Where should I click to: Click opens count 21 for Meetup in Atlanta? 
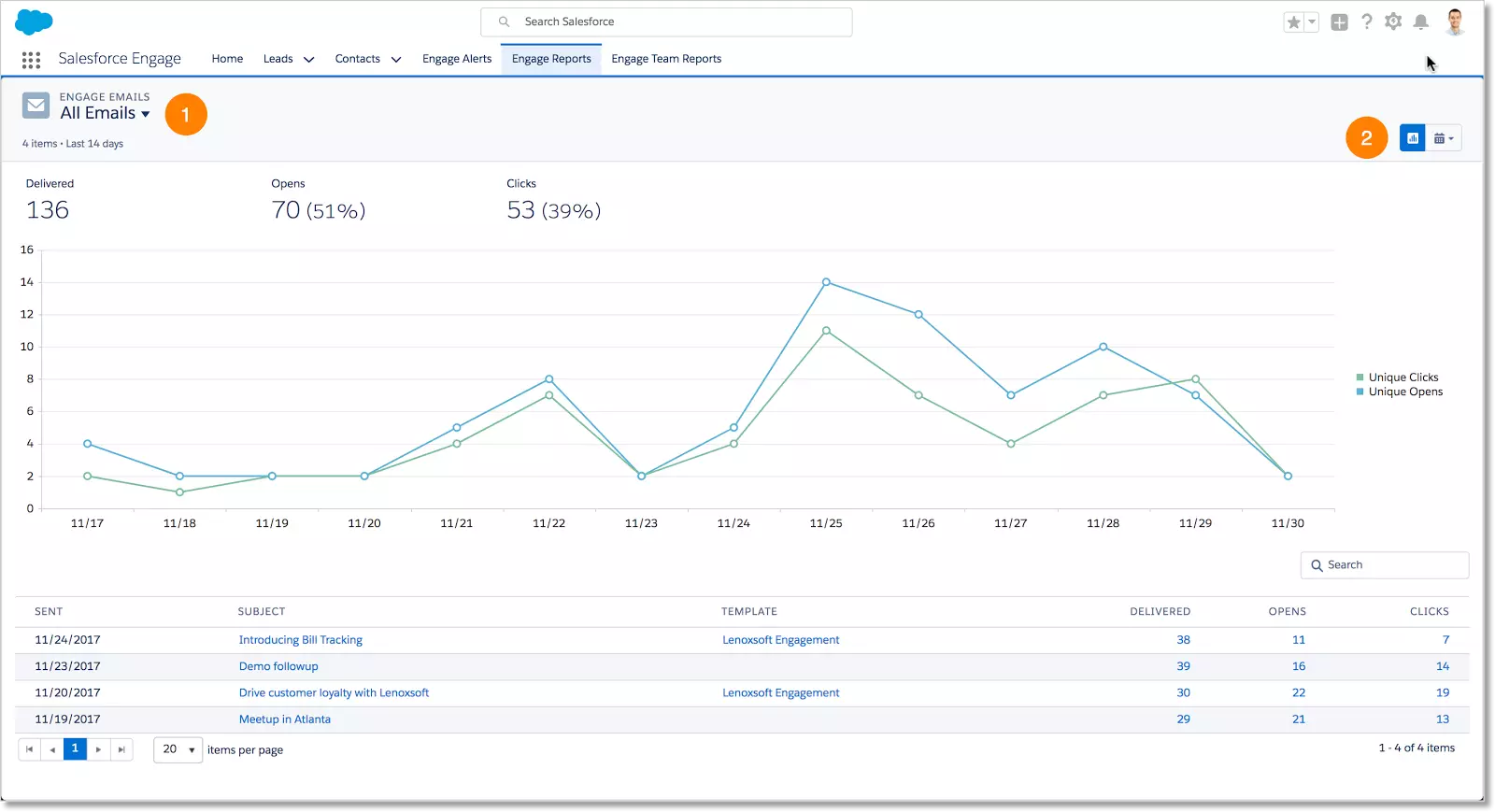tap(1299, 719)
